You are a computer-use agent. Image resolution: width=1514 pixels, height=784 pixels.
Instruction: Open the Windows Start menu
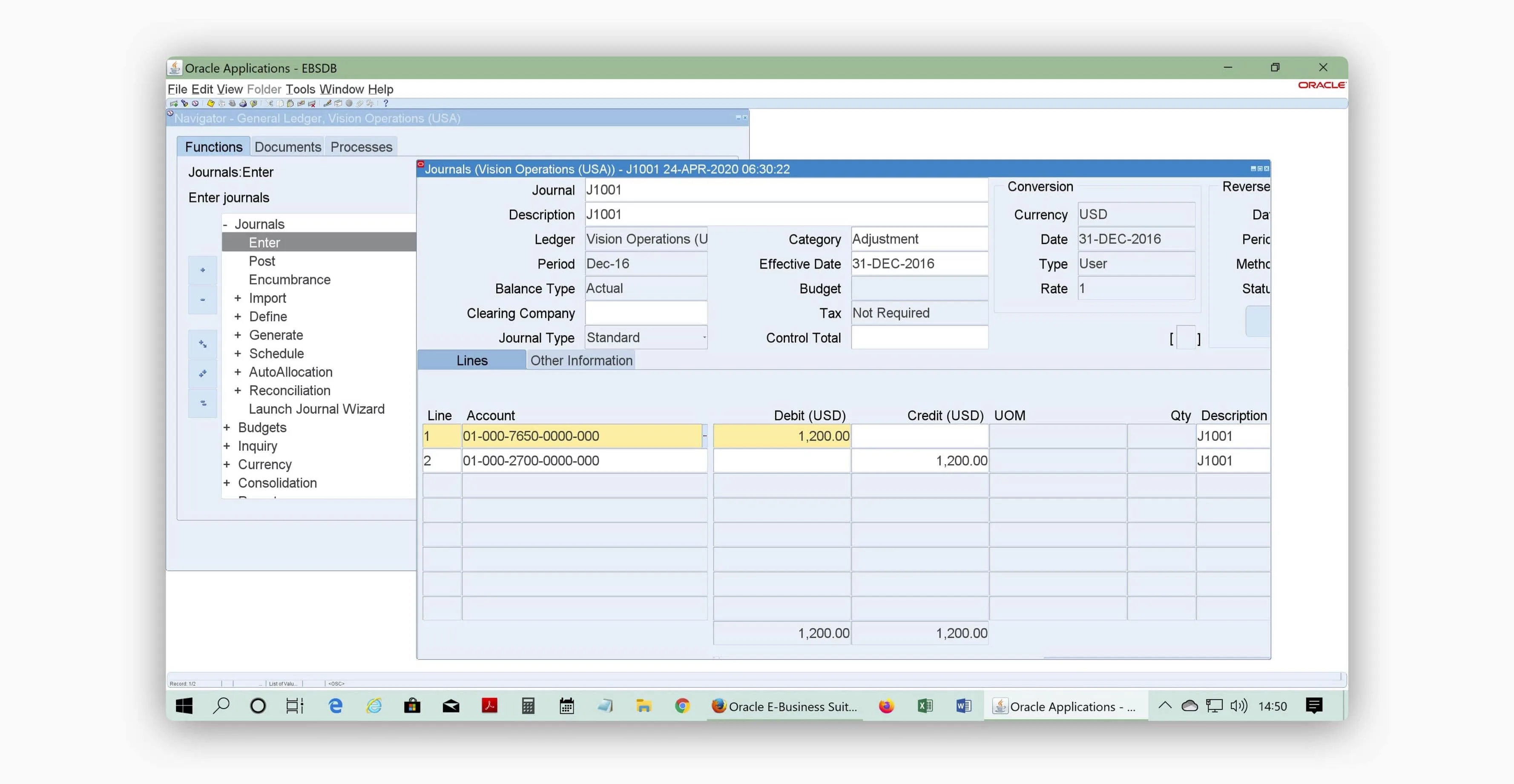(184, 706)
